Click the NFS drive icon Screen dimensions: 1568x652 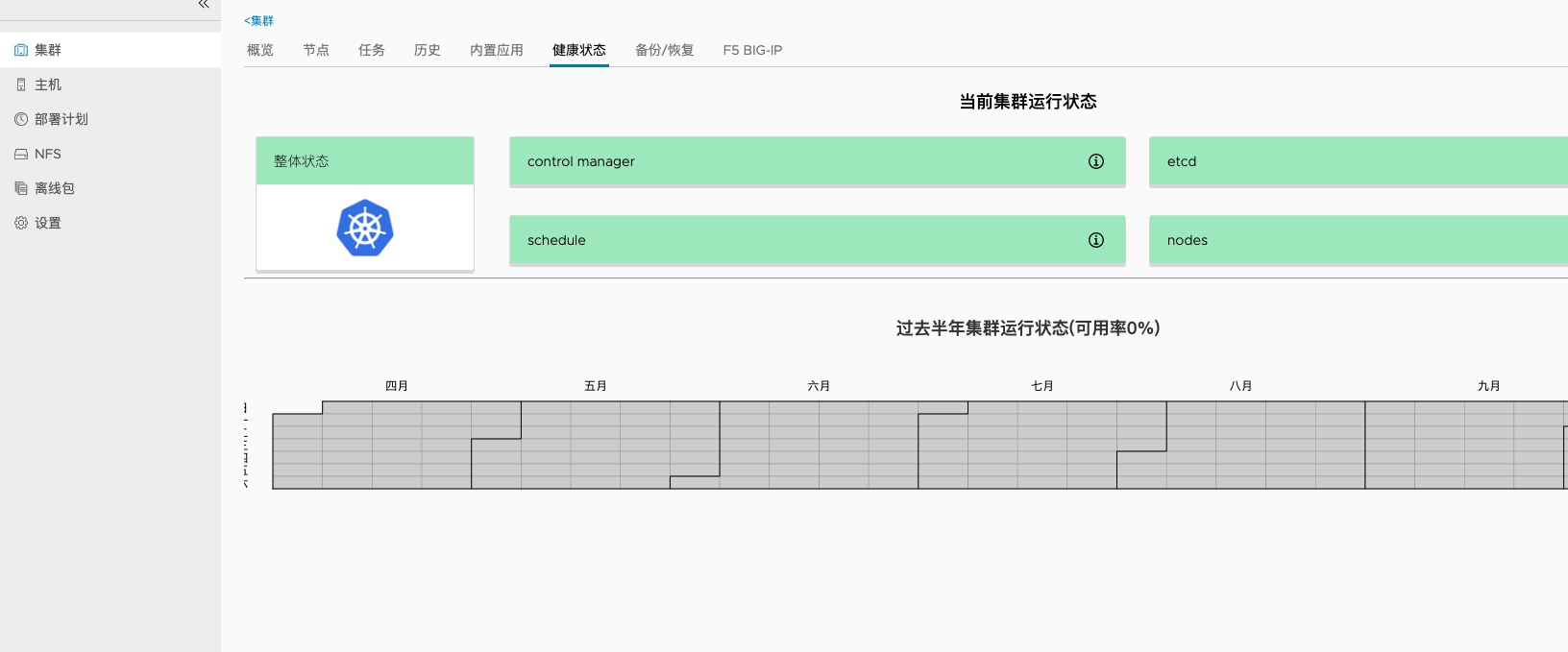pos(21,154)
